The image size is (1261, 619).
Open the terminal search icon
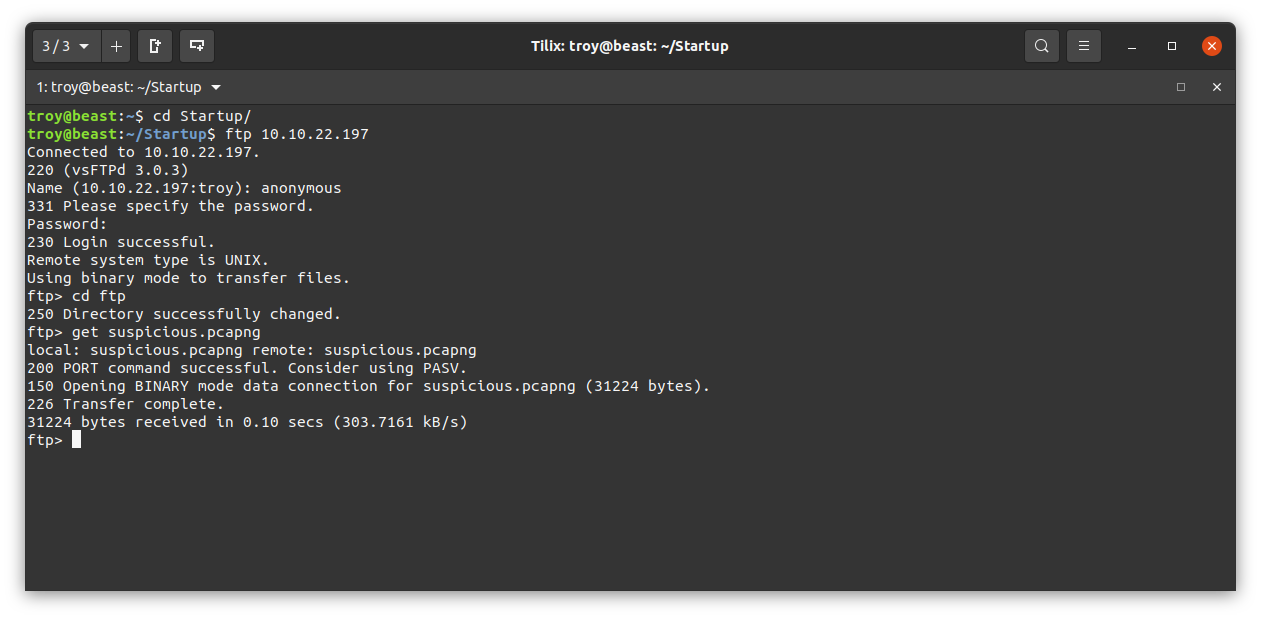1042,46
